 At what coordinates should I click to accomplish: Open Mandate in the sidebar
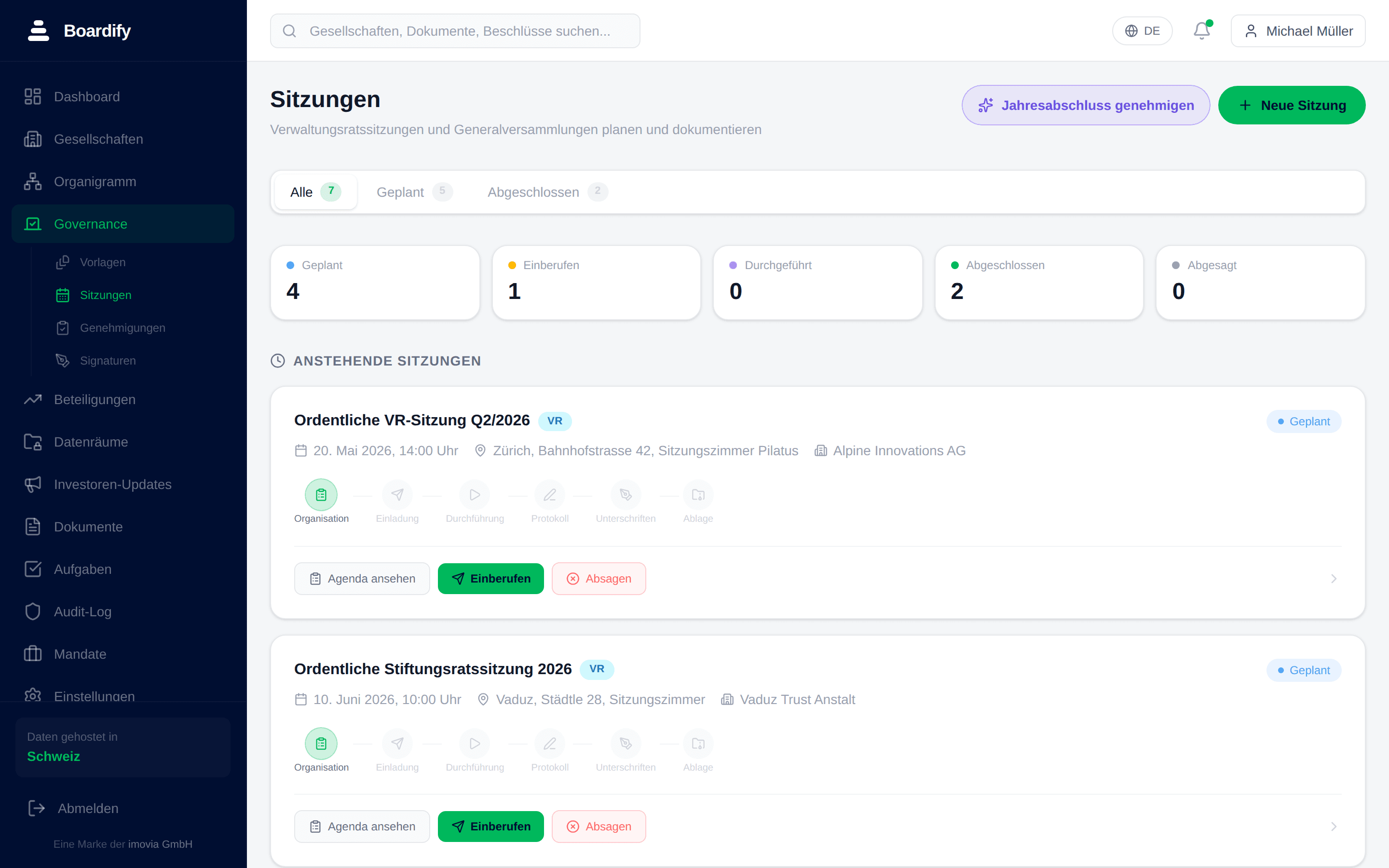(123, 654)
